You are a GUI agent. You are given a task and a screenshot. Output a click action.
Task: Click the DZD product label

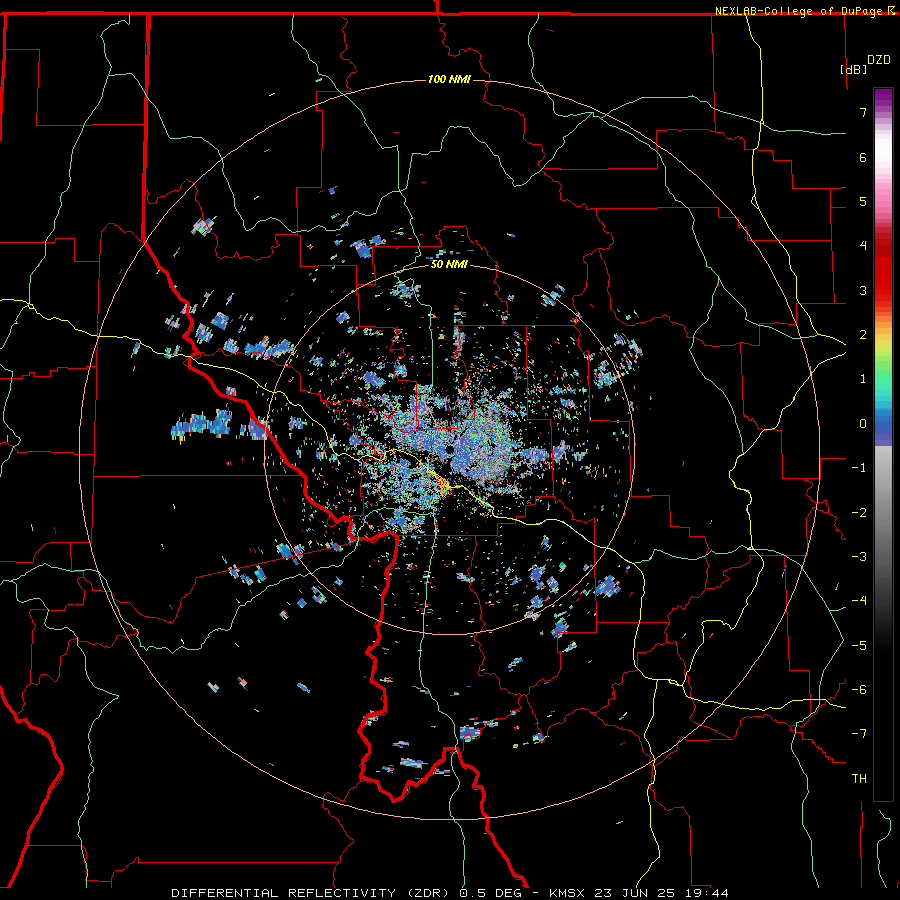pyautogui.click(x=879, y=60)
